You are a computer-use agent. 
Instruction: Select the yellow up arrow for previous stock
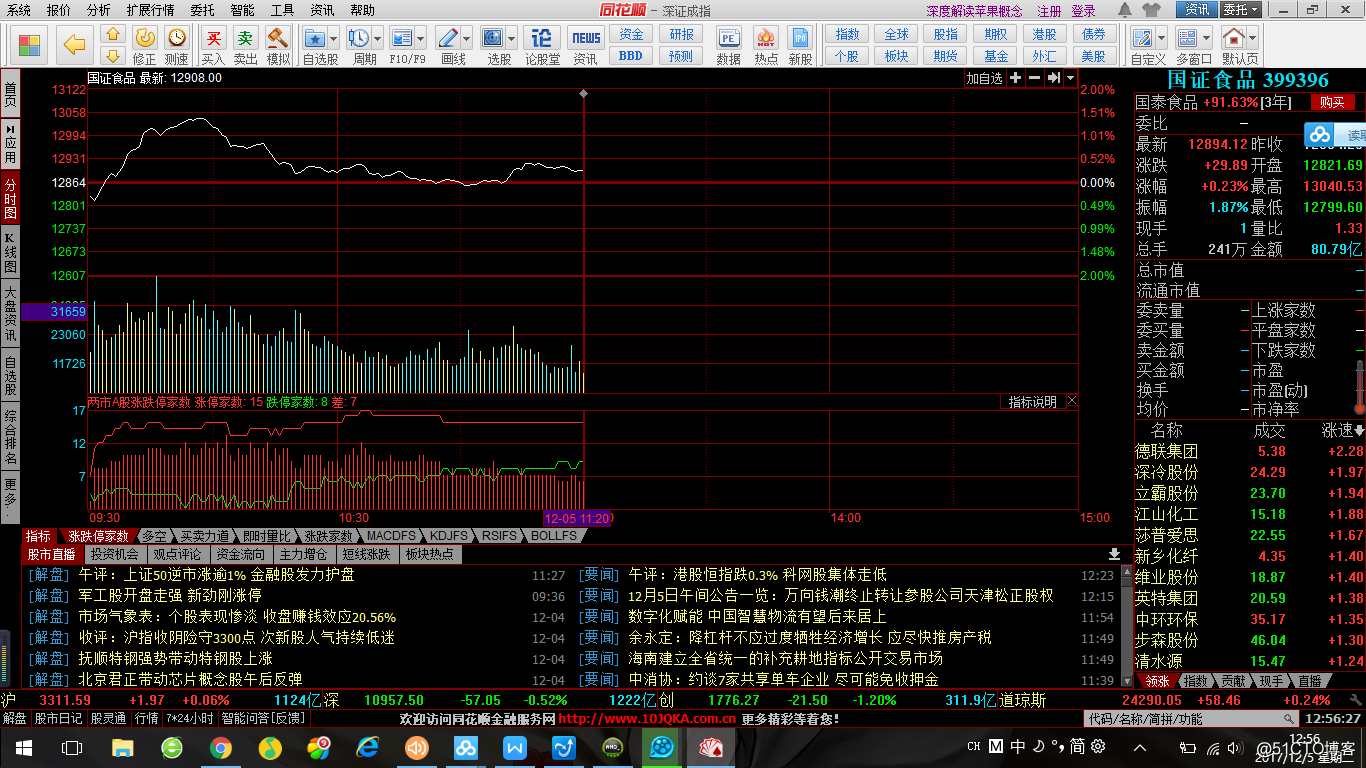point(112,35)
